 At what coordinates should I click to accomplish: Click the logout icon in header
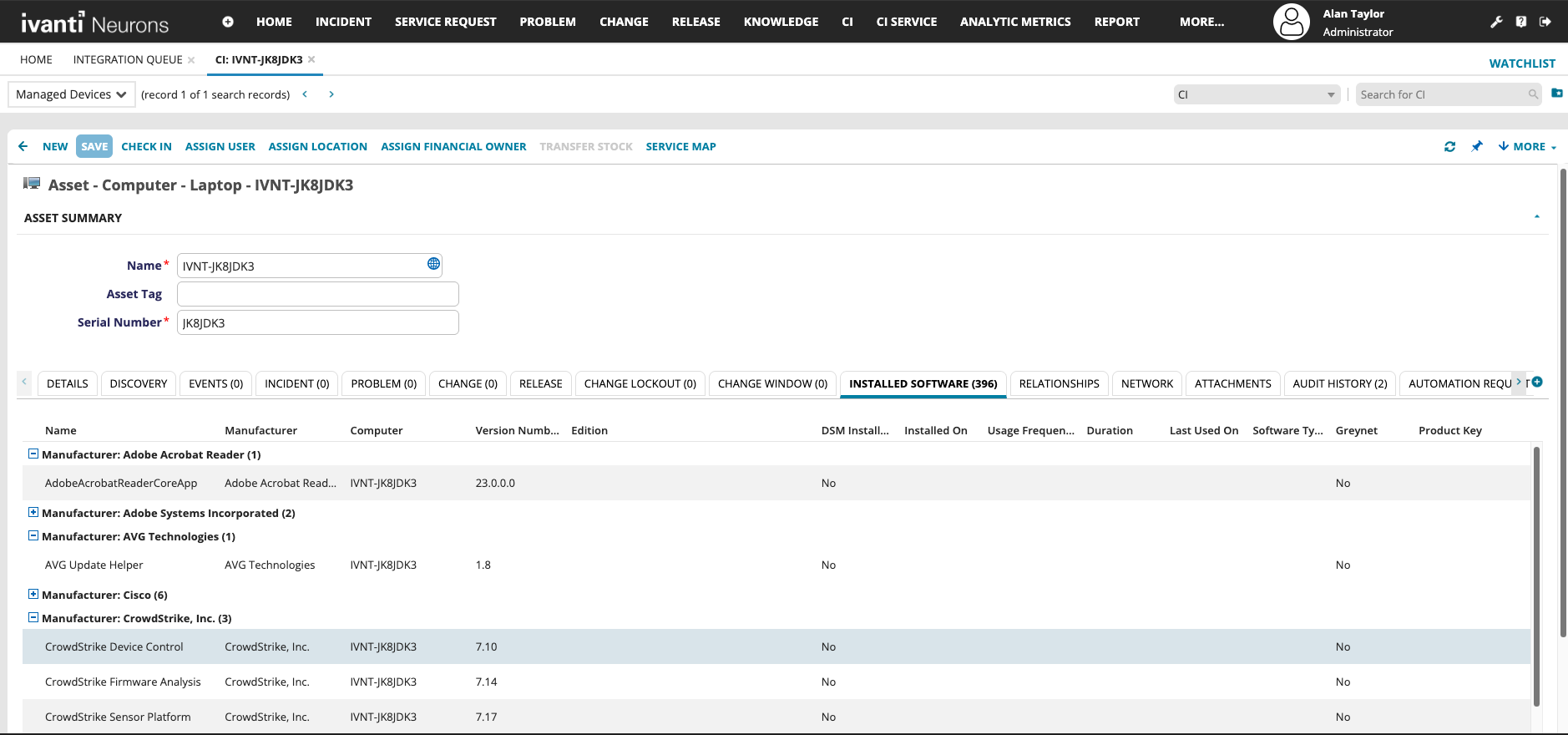click(x=1545, y=22)
